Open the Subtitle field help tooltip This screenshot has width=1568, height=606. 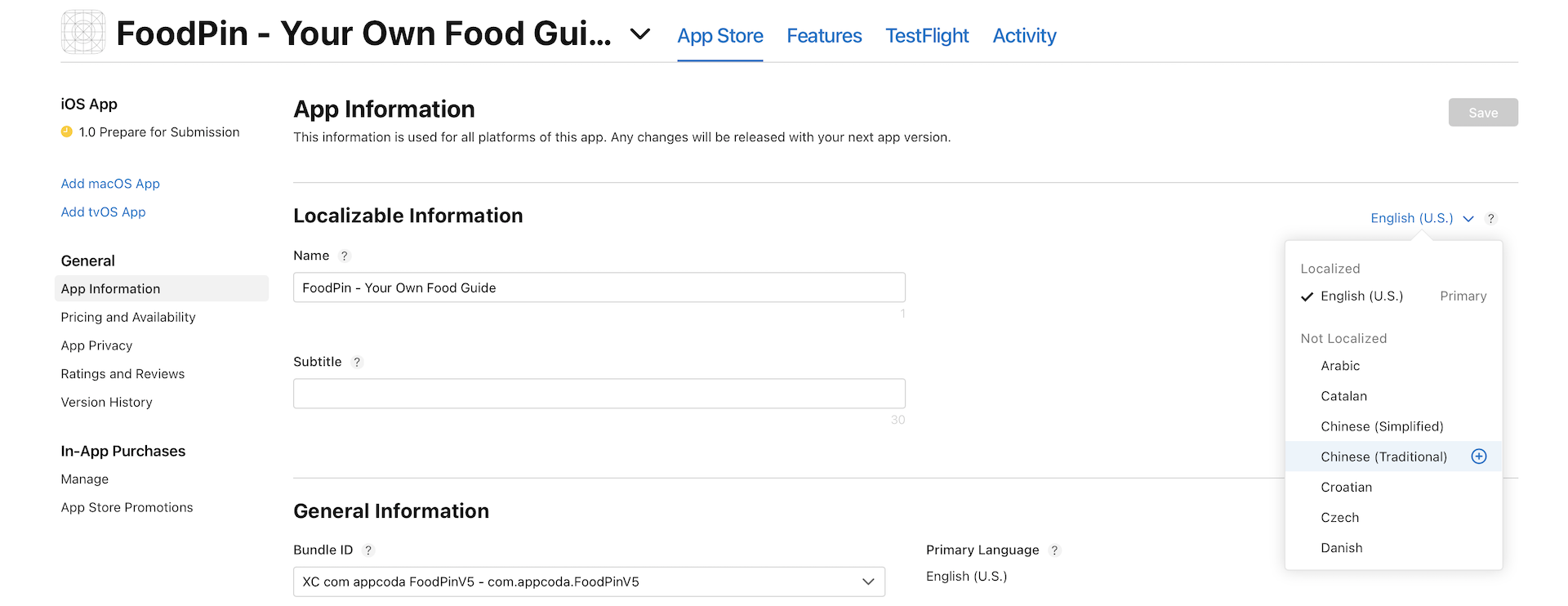pos(357,362)
